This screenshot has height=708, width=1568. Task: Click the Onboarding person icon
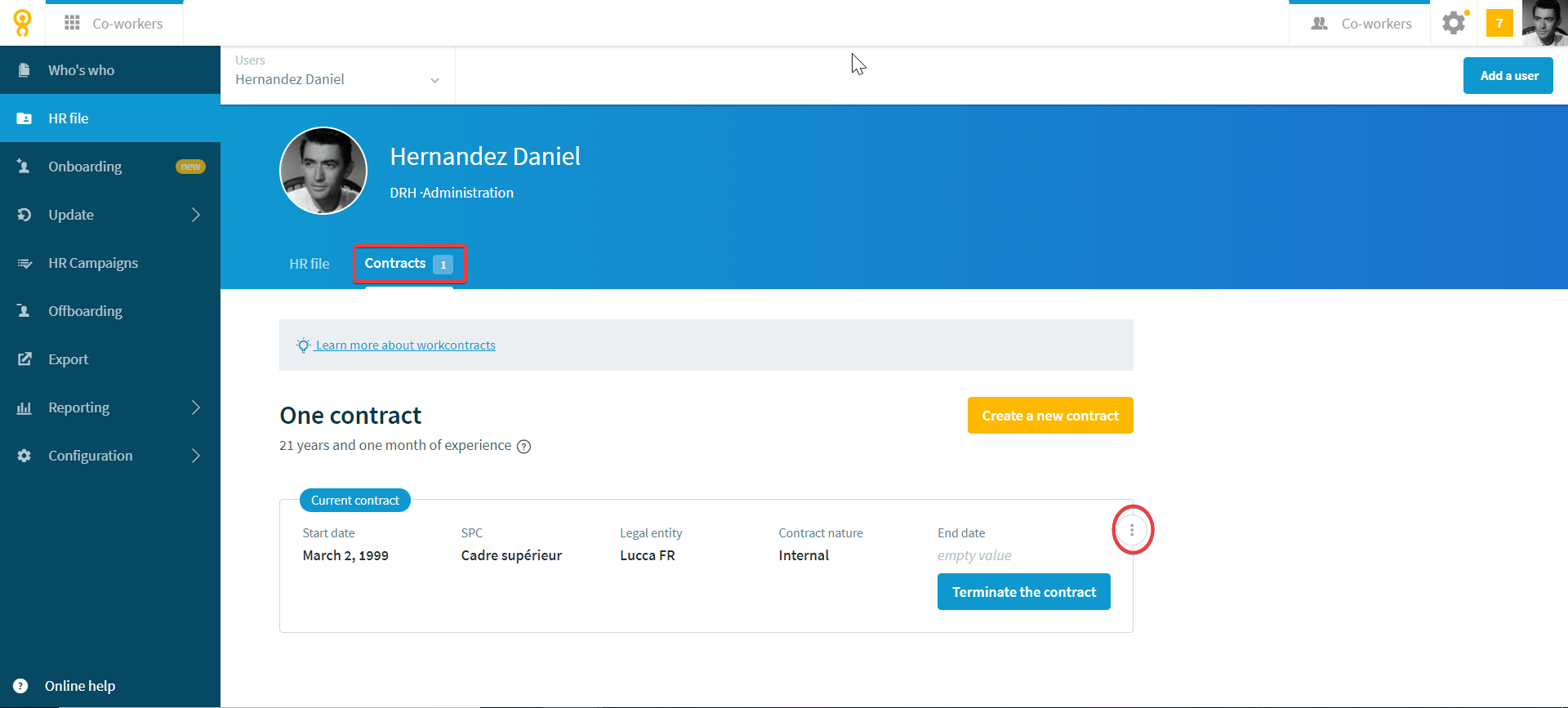[x=24, y=167]
